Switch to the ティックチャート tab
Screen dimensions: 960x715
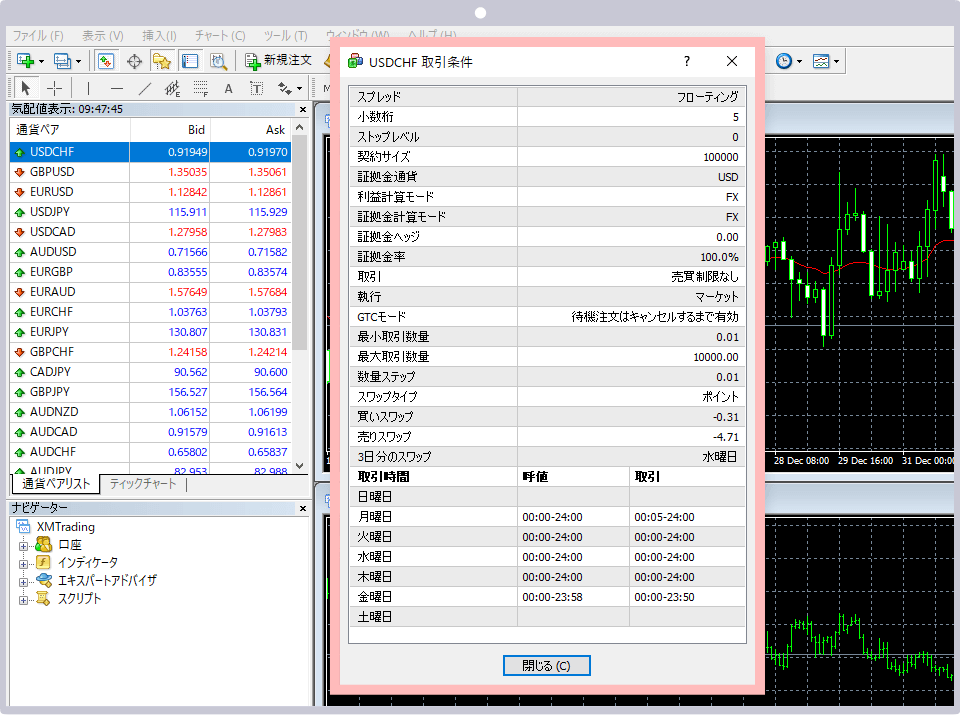[143, 484]
